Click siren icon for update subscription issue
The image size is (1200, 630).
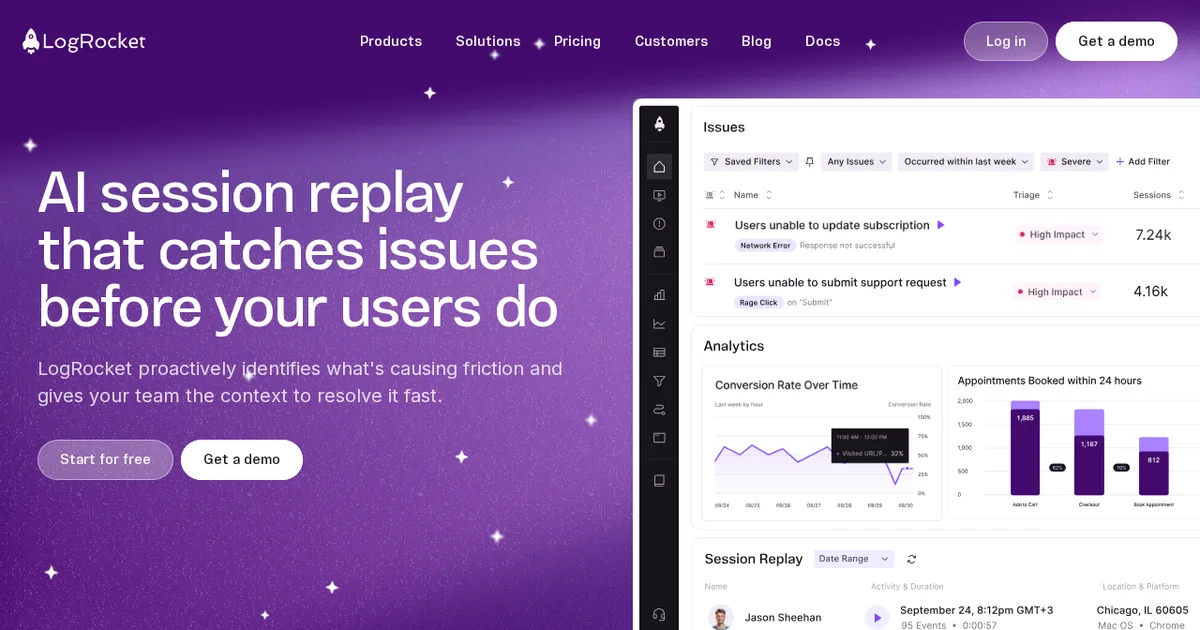point(711,225)
